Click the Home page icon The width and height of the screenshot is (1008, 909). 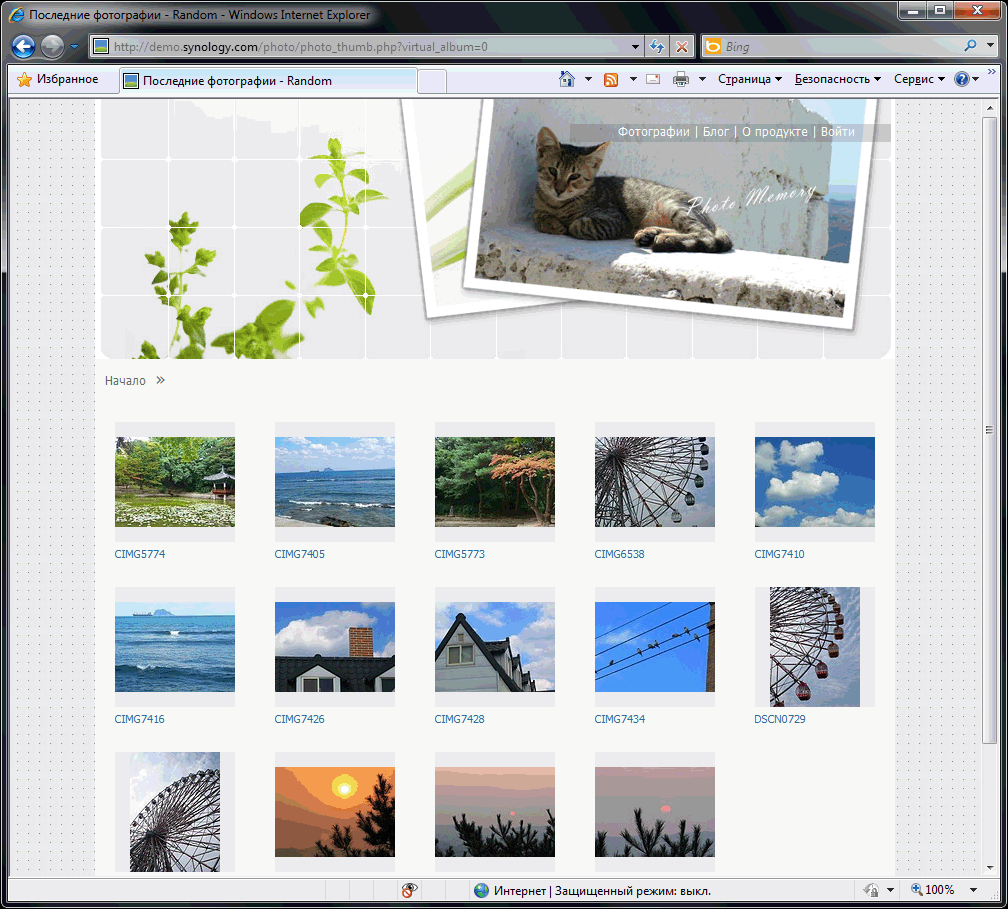point(567,79)
